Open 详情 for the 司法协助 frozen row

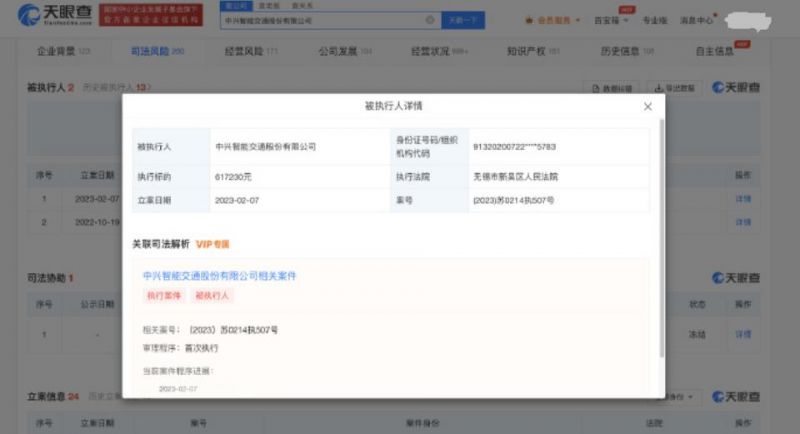point(743,335)
